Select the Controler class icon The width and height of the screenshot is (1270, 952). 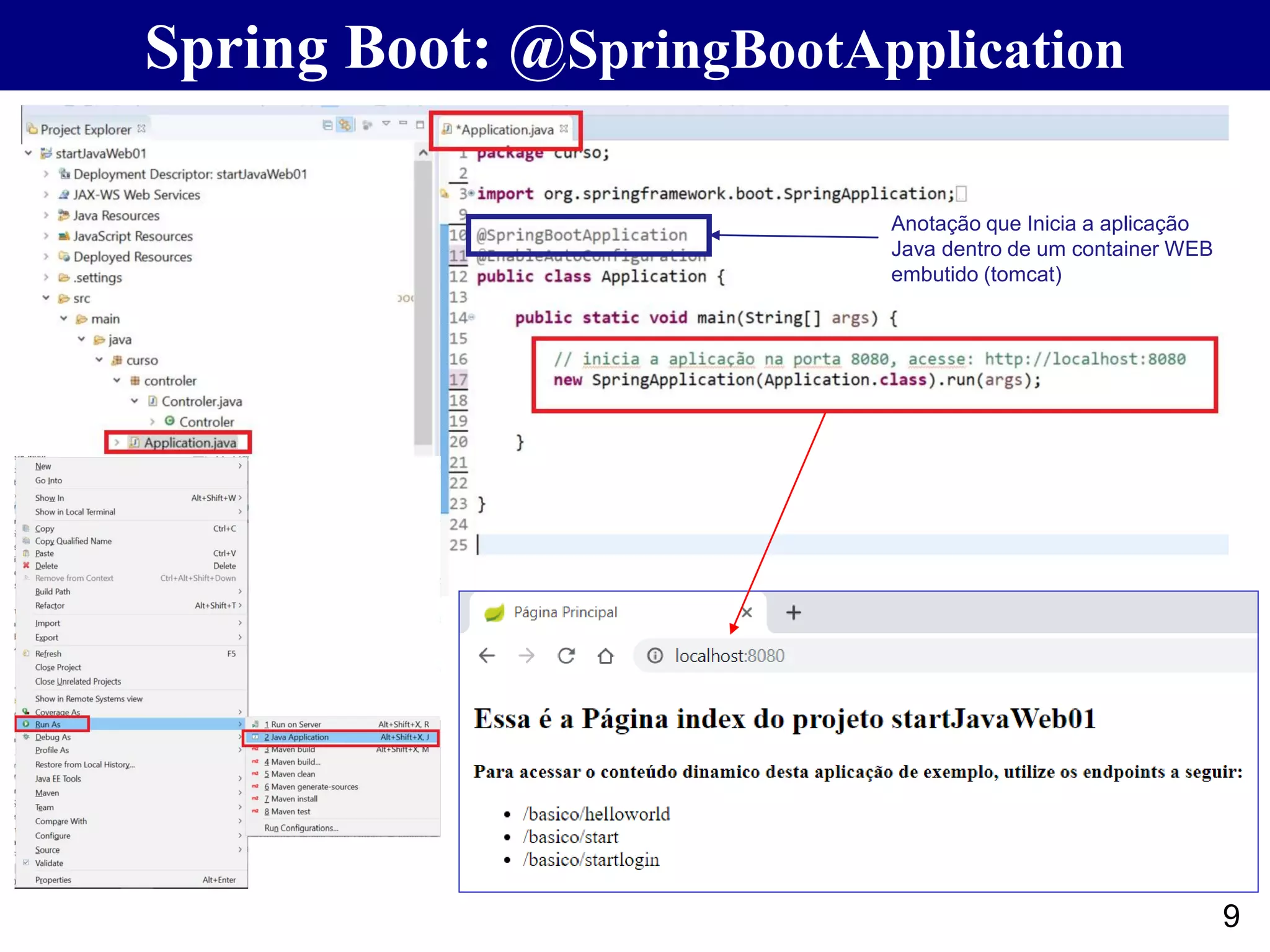(x=169, y=421)
